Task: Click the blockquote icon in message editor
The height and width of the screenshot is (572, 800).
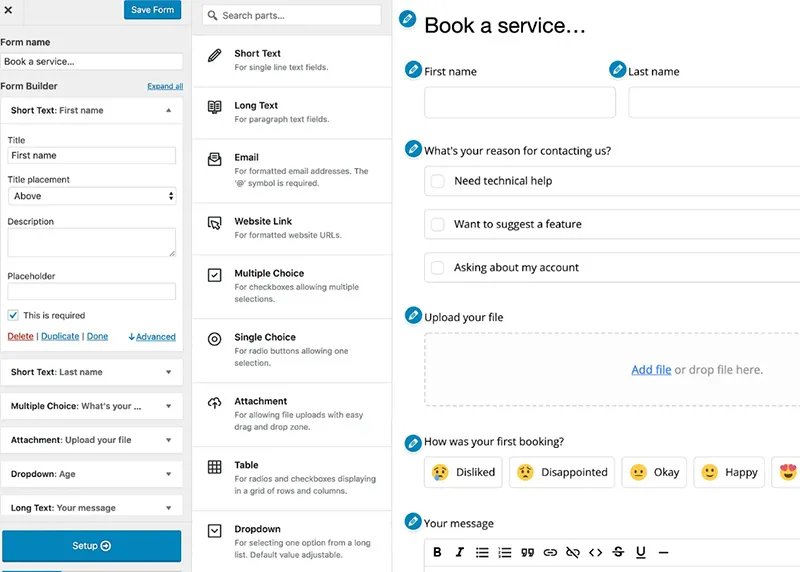Action: tap(526, 552)
